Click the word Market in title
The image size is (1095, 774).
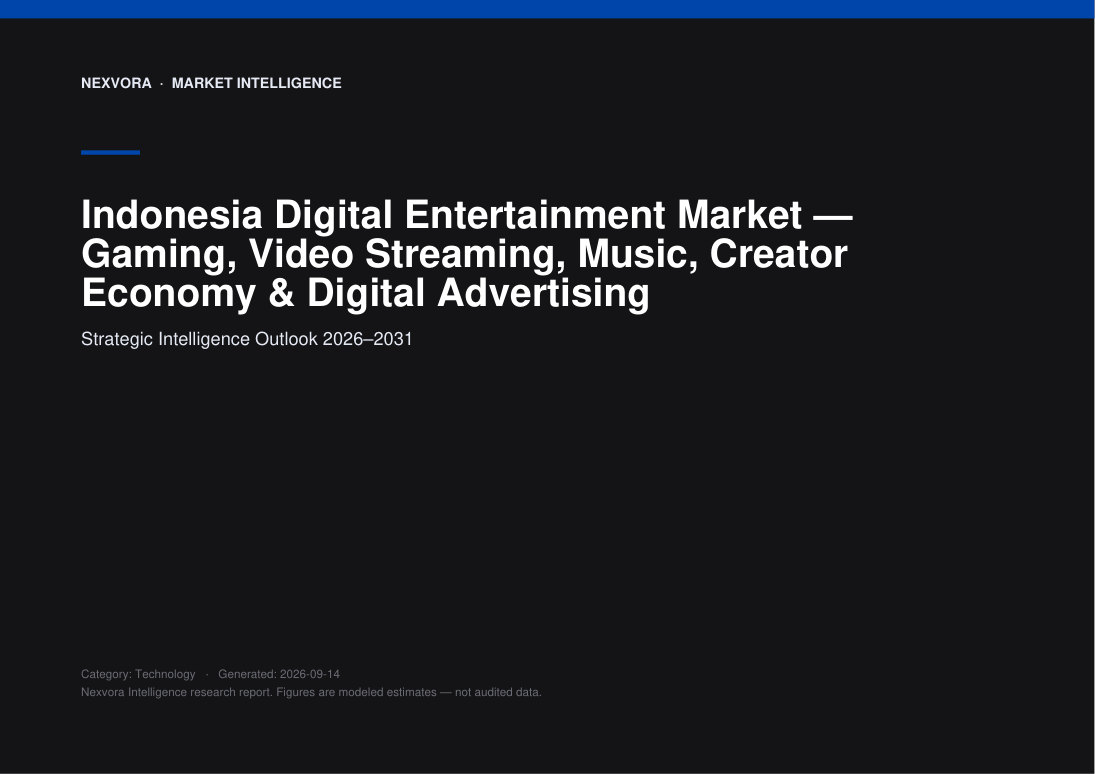tap(740, 214)
